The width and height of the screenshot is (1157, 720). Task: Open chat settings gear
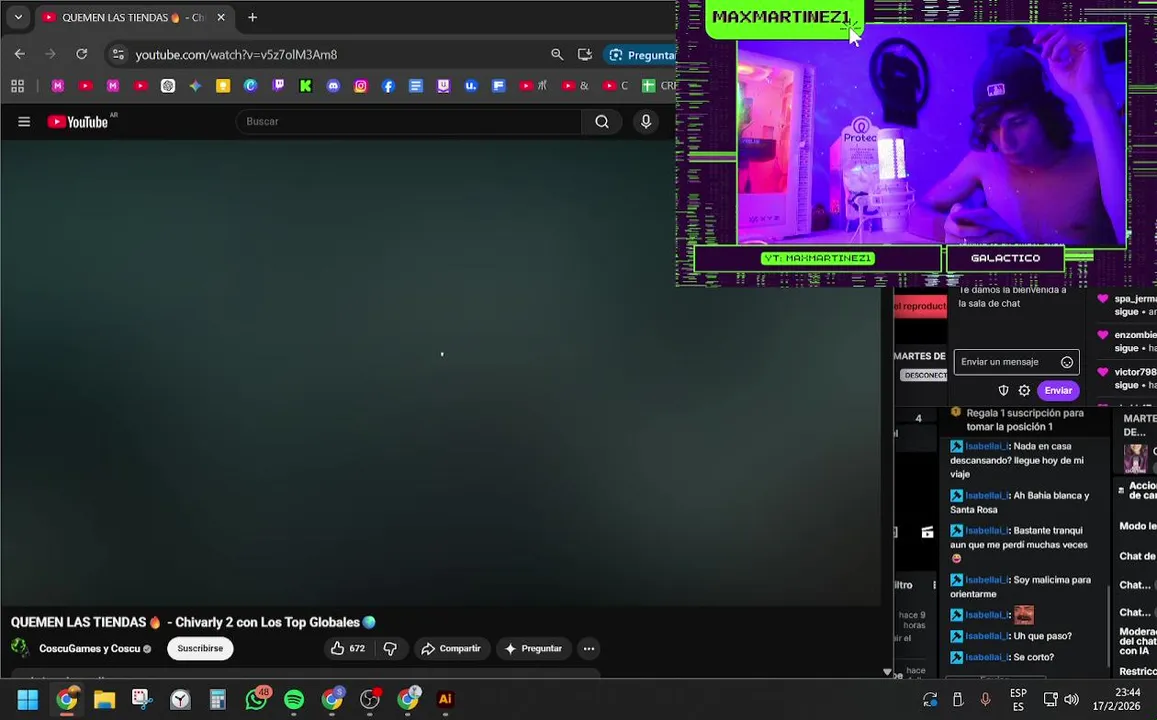click(x=1024, y=390)
